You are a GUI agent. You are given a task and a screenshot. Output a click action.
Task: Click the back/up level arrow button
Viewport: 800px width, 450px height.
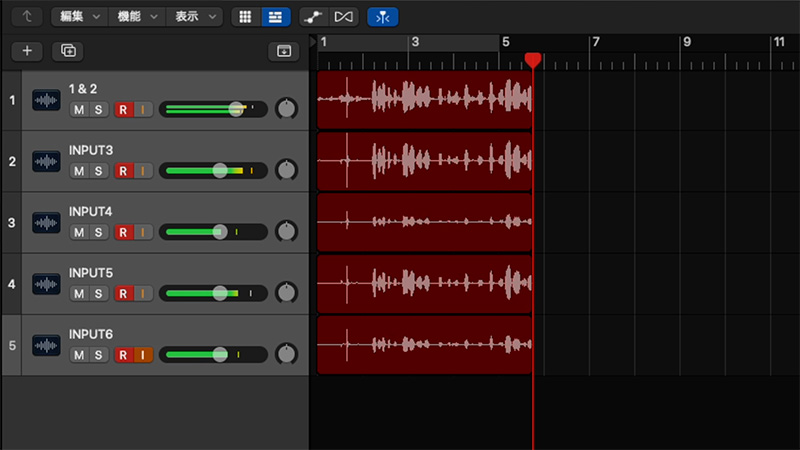tap(27, 17)
